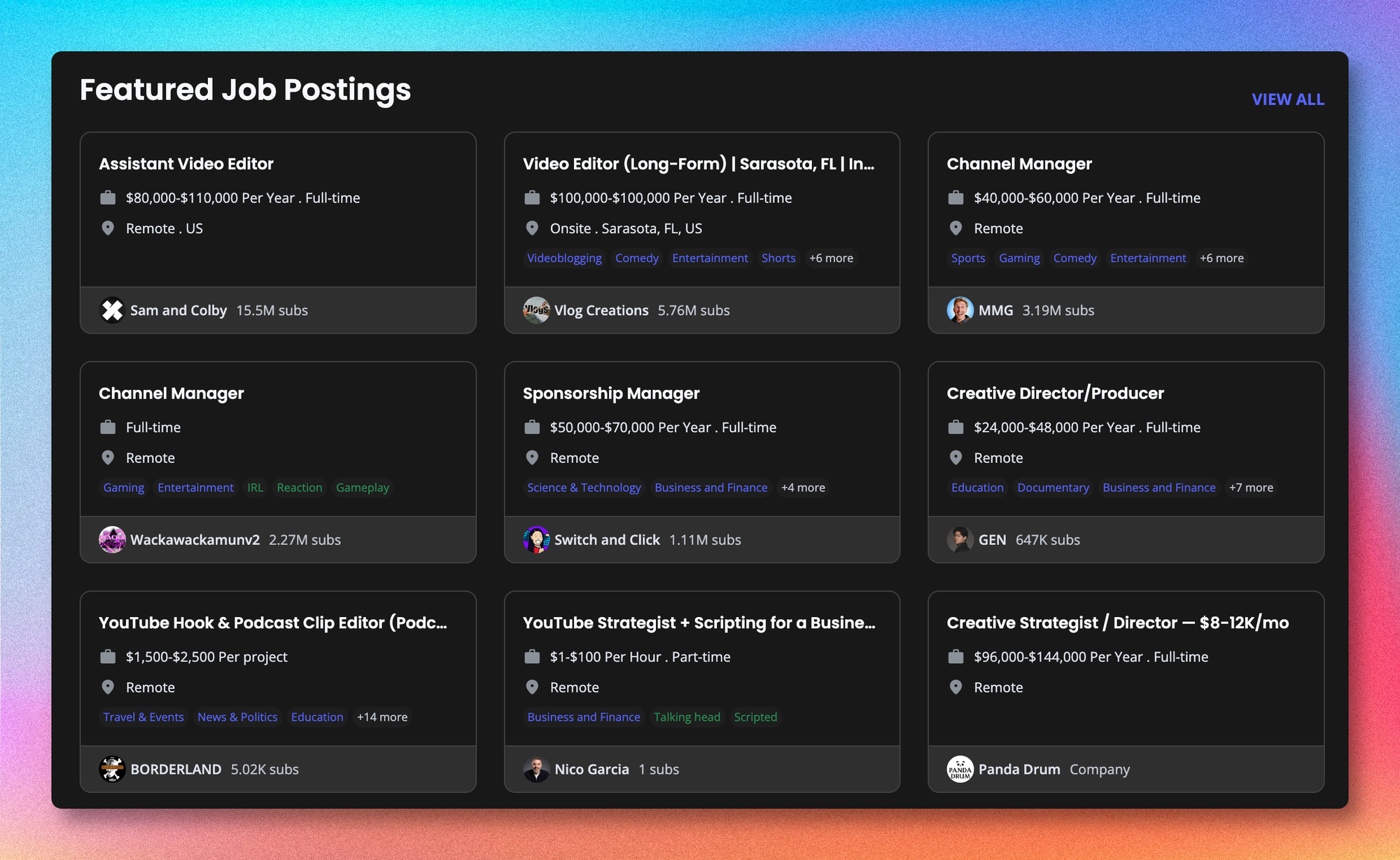
Task: Click the BORDERLAND channel avatar
Action: tap(112, 769)
